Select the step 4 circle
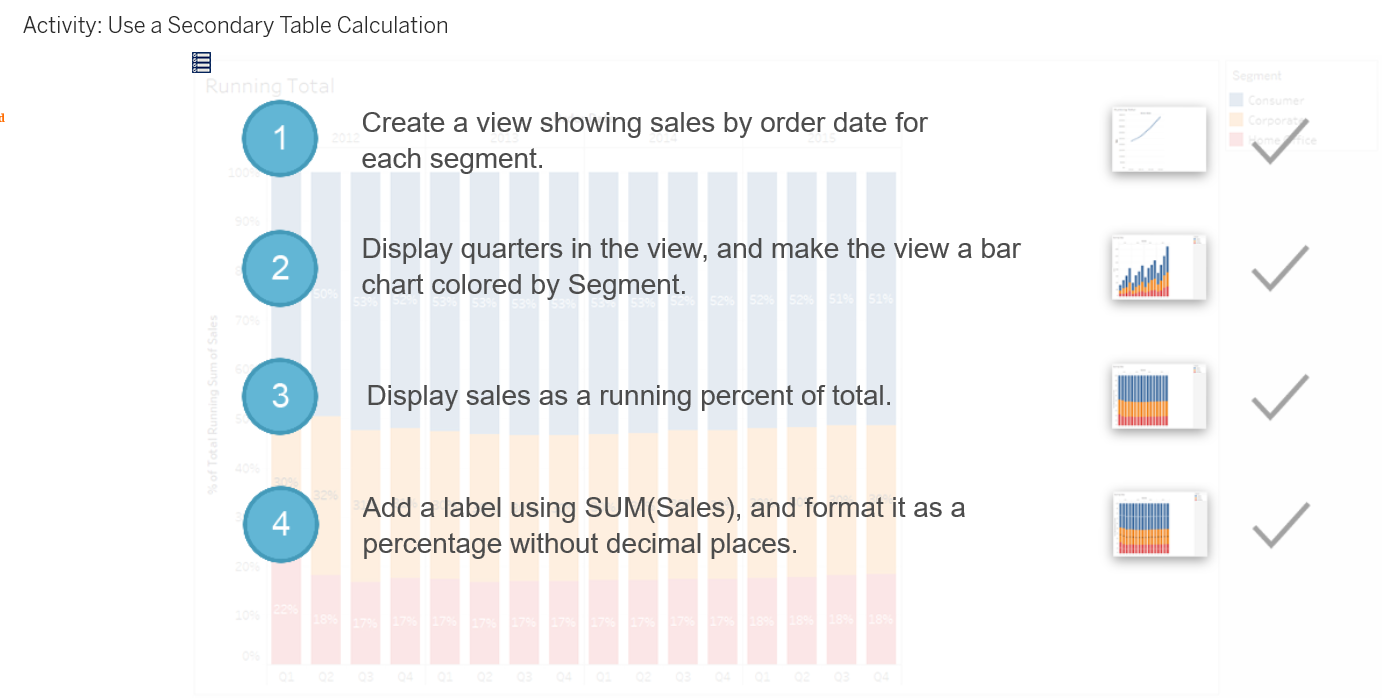Screen dimensions: 1396x698 point(280,524)
